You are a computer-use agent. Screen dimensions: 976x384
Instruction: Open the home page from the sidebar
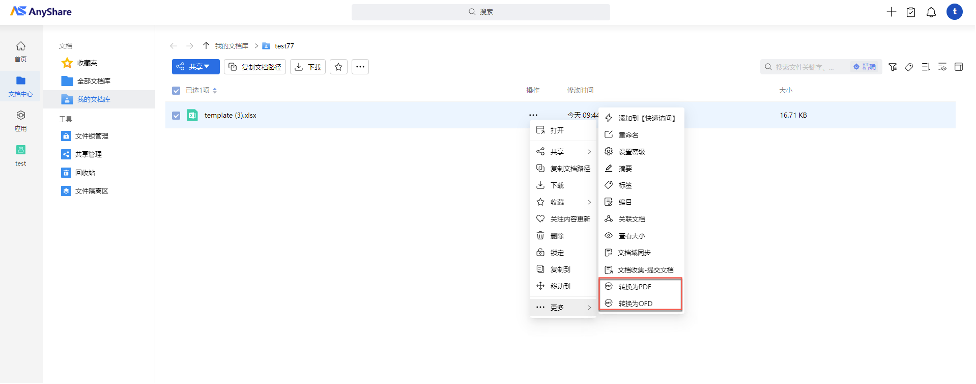(x=21, y=51)
